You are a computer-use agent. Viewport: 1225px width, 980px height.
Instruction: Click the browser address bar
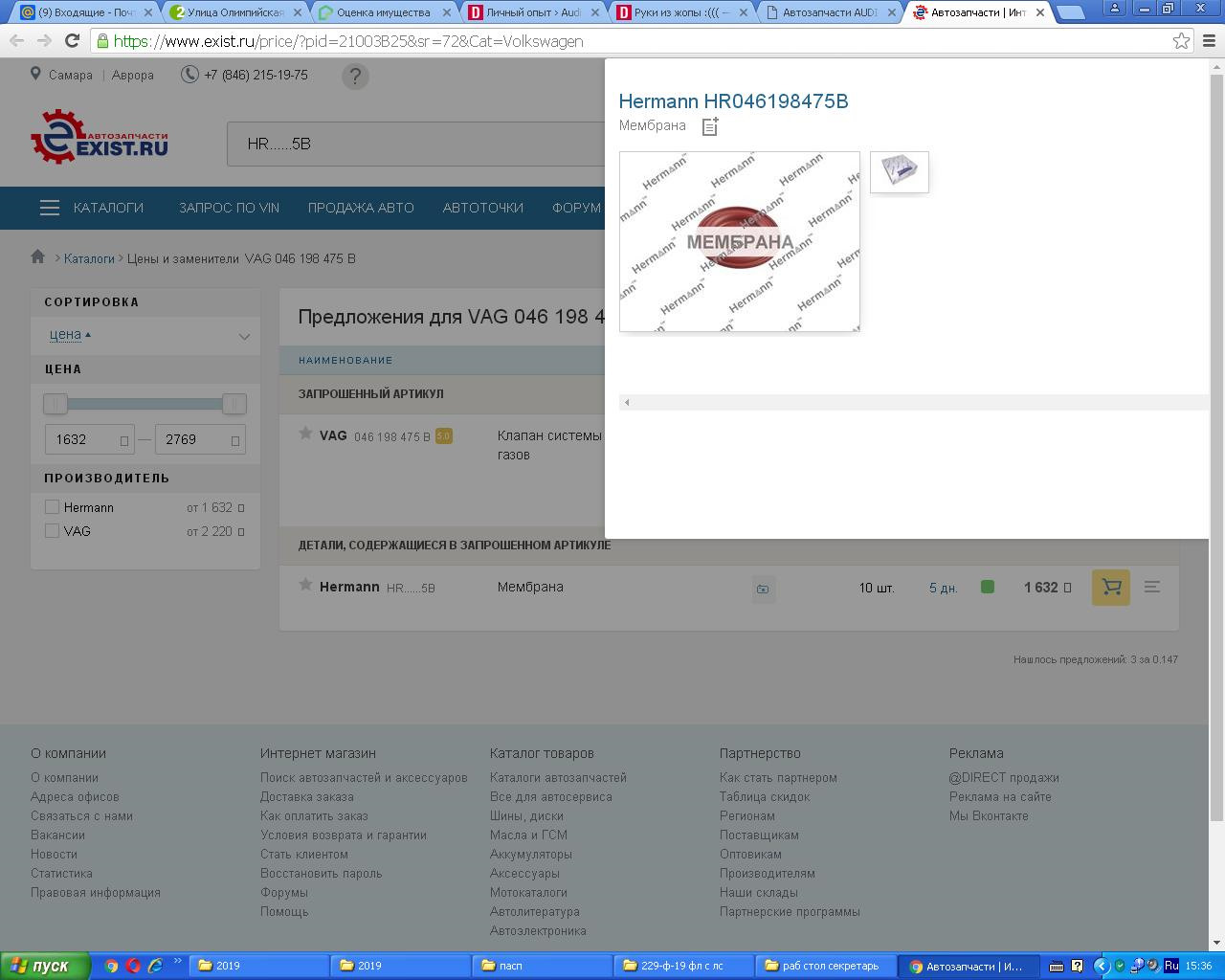630,41
